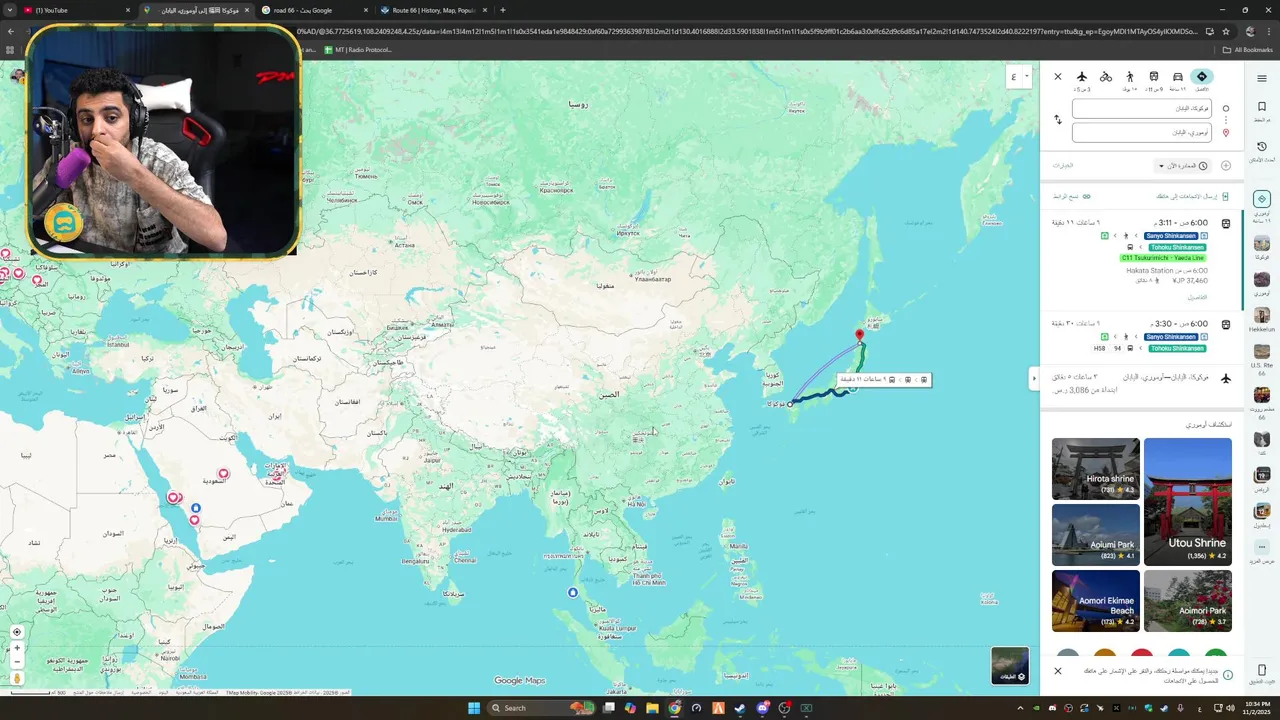
Task: Click the browser address bar URL
Action: [745, 31]
